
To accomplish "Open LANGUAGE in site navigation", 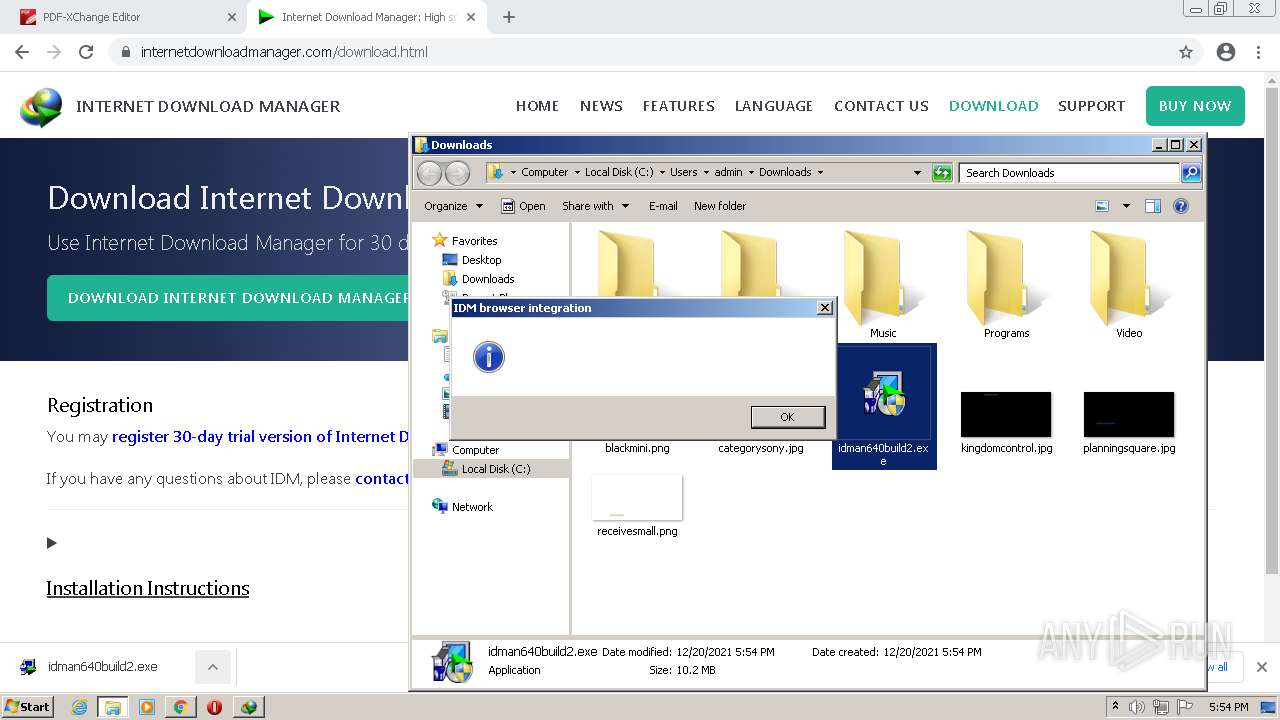I will (x=774, y=106).
